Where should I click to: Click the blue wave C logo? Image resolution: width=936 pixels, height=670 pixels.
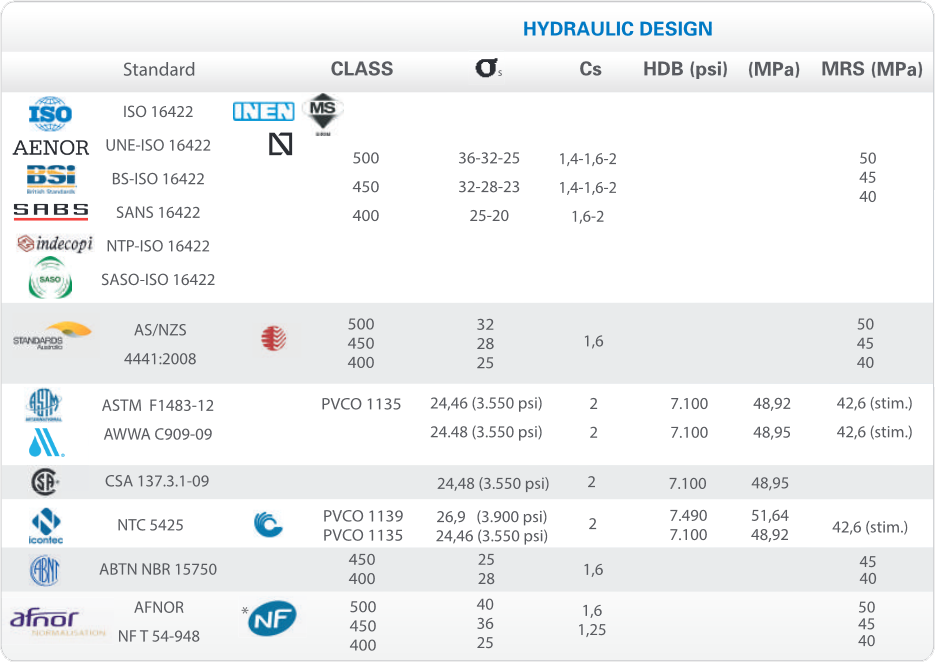coord(267,525)
